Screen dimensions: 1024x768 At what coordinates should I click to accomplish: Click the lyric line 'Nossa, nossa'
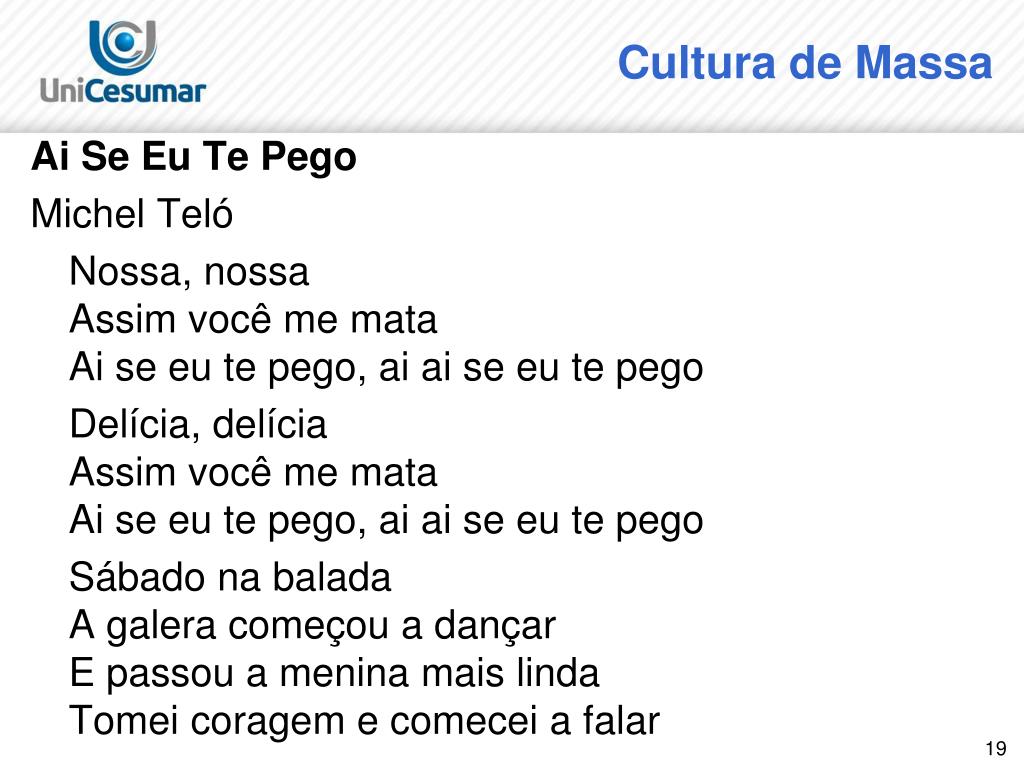(x=189, y=272)
